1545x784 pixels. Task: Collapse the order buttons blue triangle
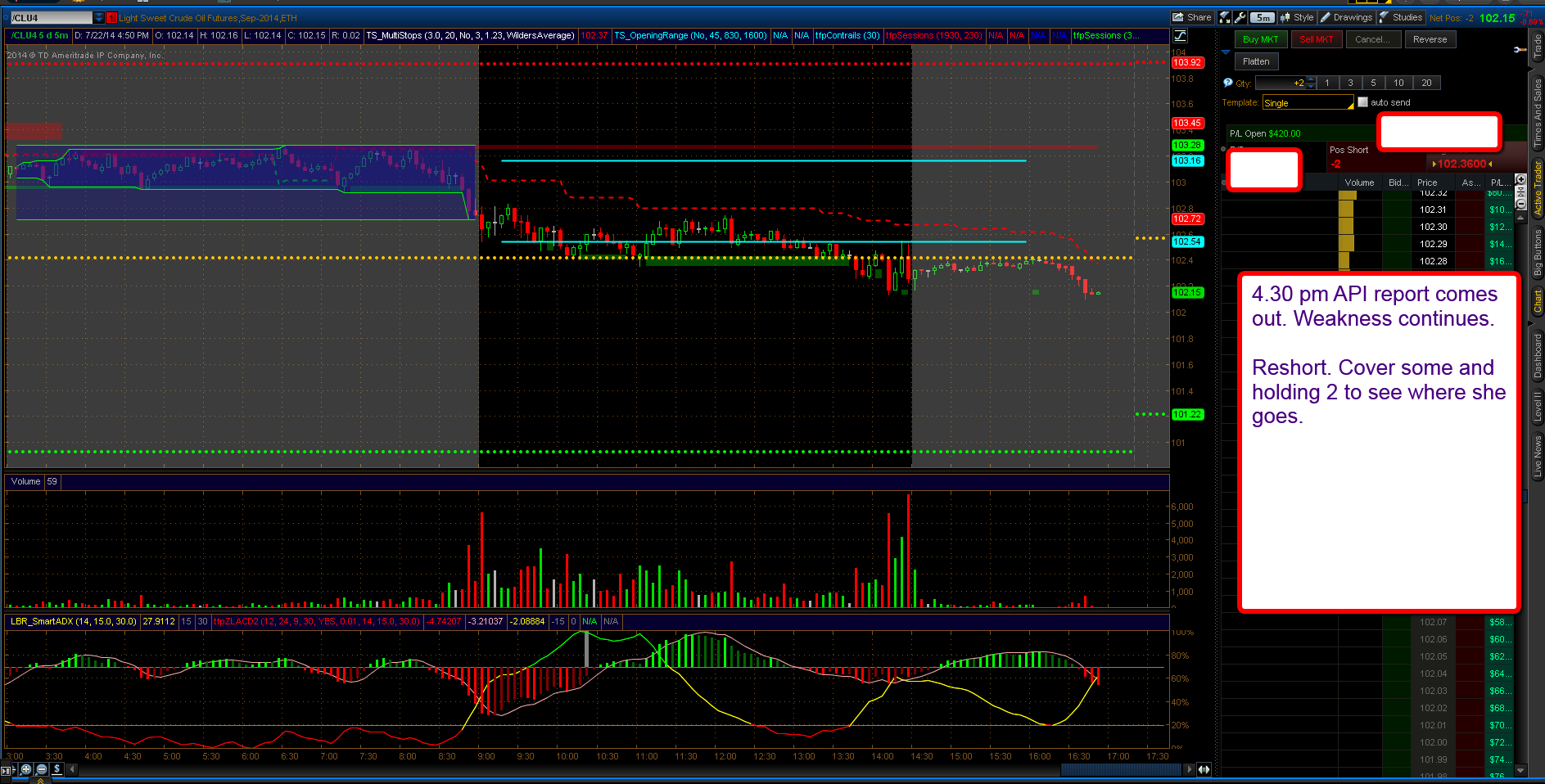tap(1226, 52)
